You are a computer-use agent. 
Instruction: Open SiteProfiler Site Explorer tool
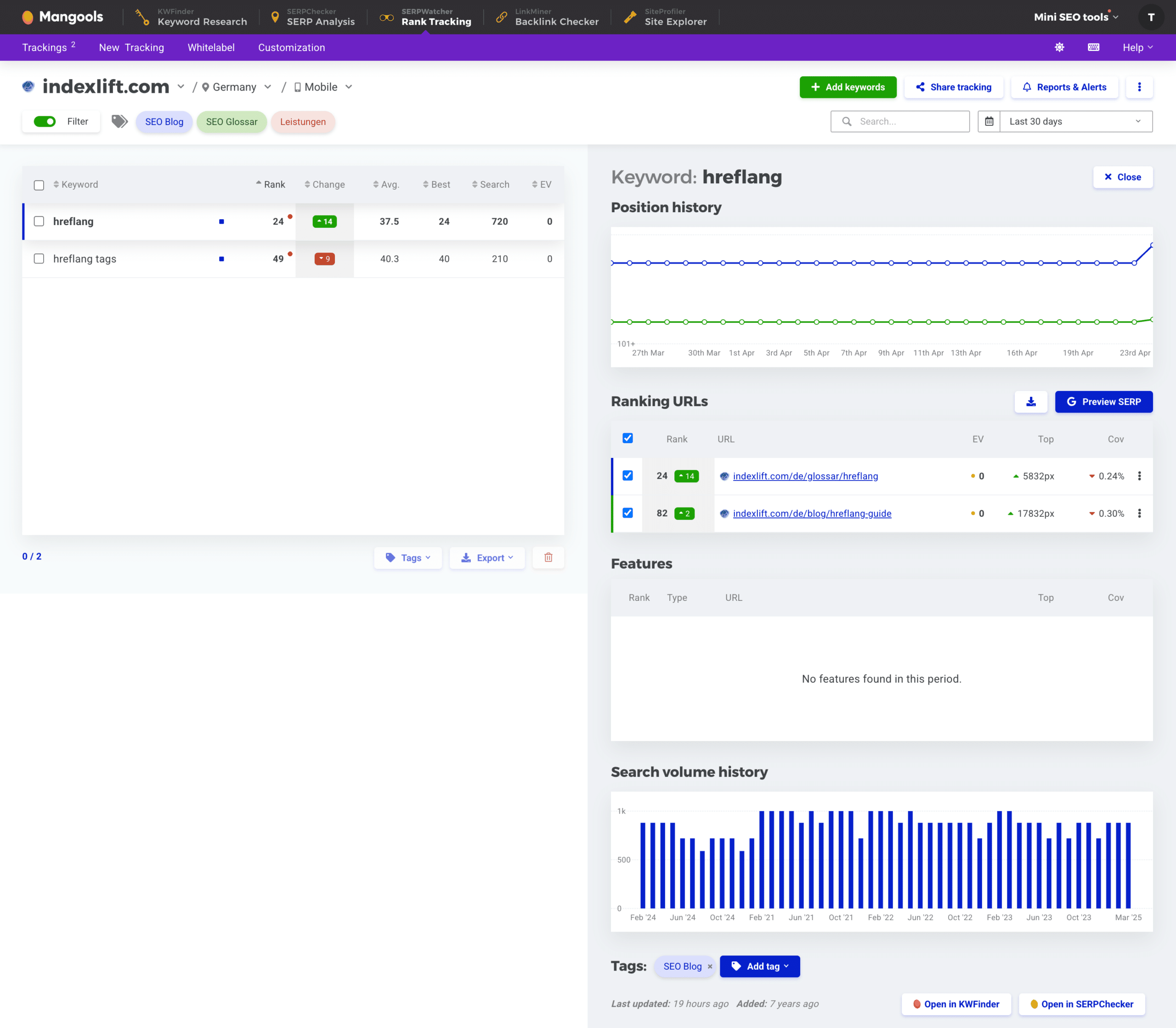point(666,17)
